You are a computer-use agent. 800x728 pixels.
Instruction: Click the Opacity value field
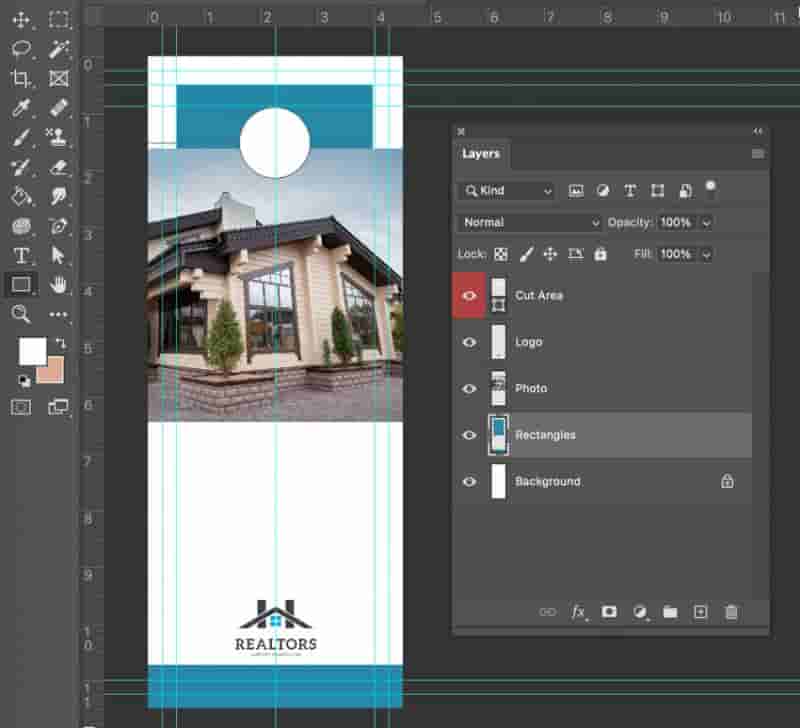[676, 223]
